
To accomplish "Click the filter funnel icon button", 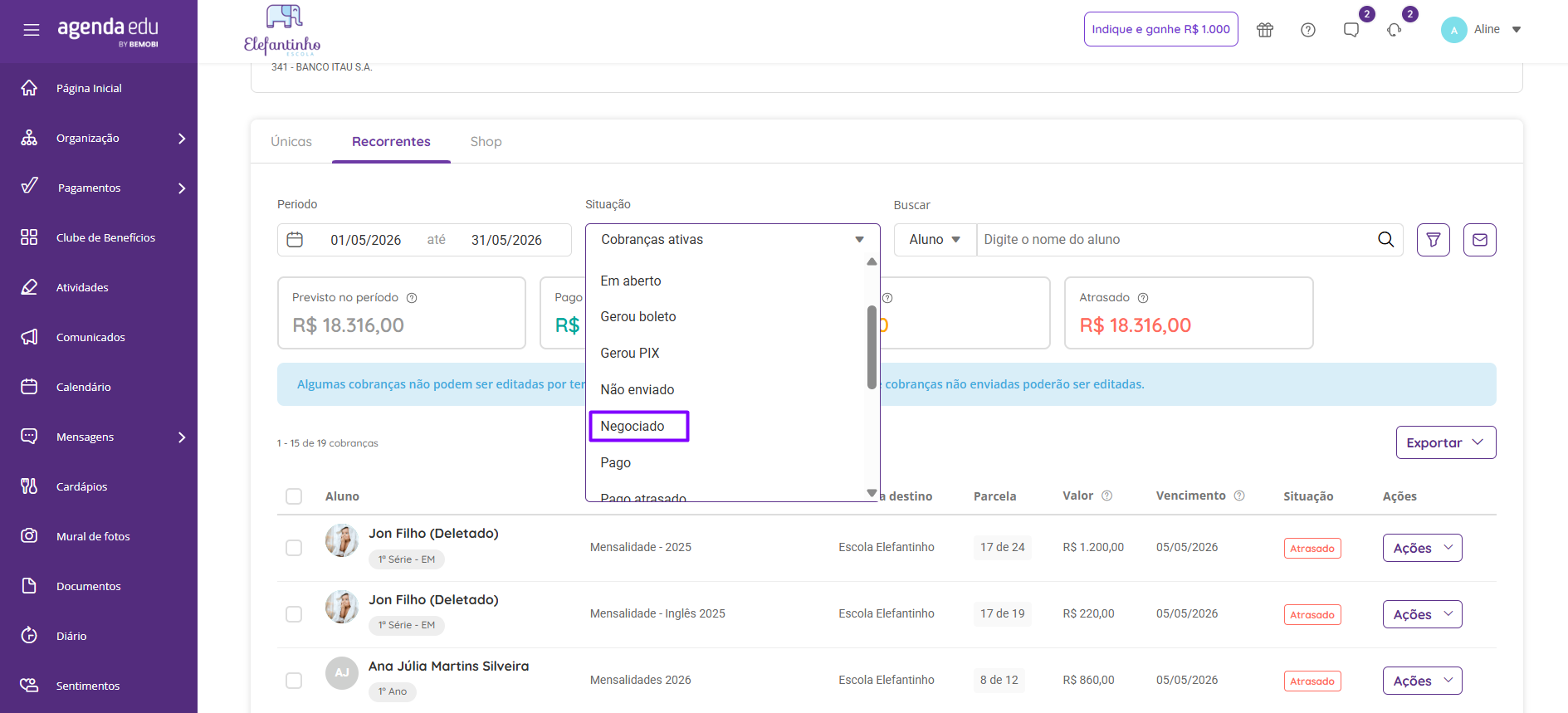I will click(x=1434, y=240).
